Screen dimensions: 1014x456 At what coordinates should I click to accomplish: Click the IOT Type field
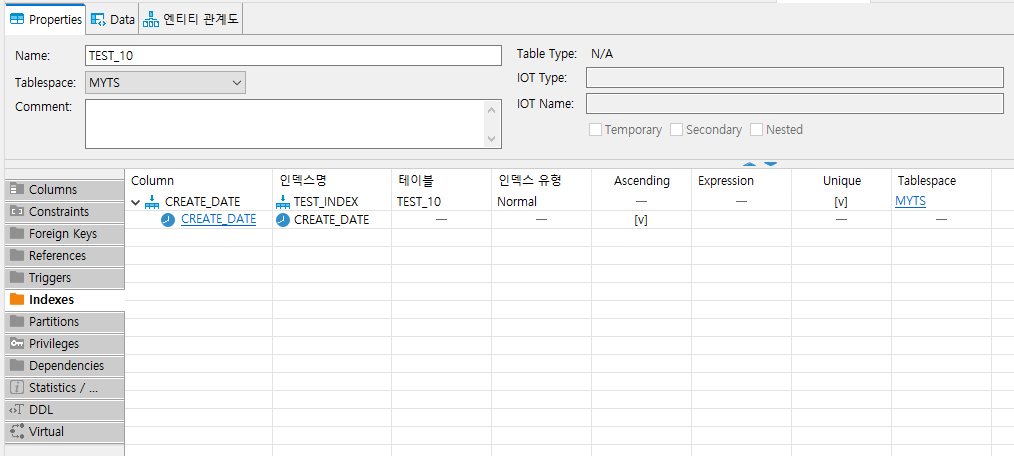coord(795,78)
